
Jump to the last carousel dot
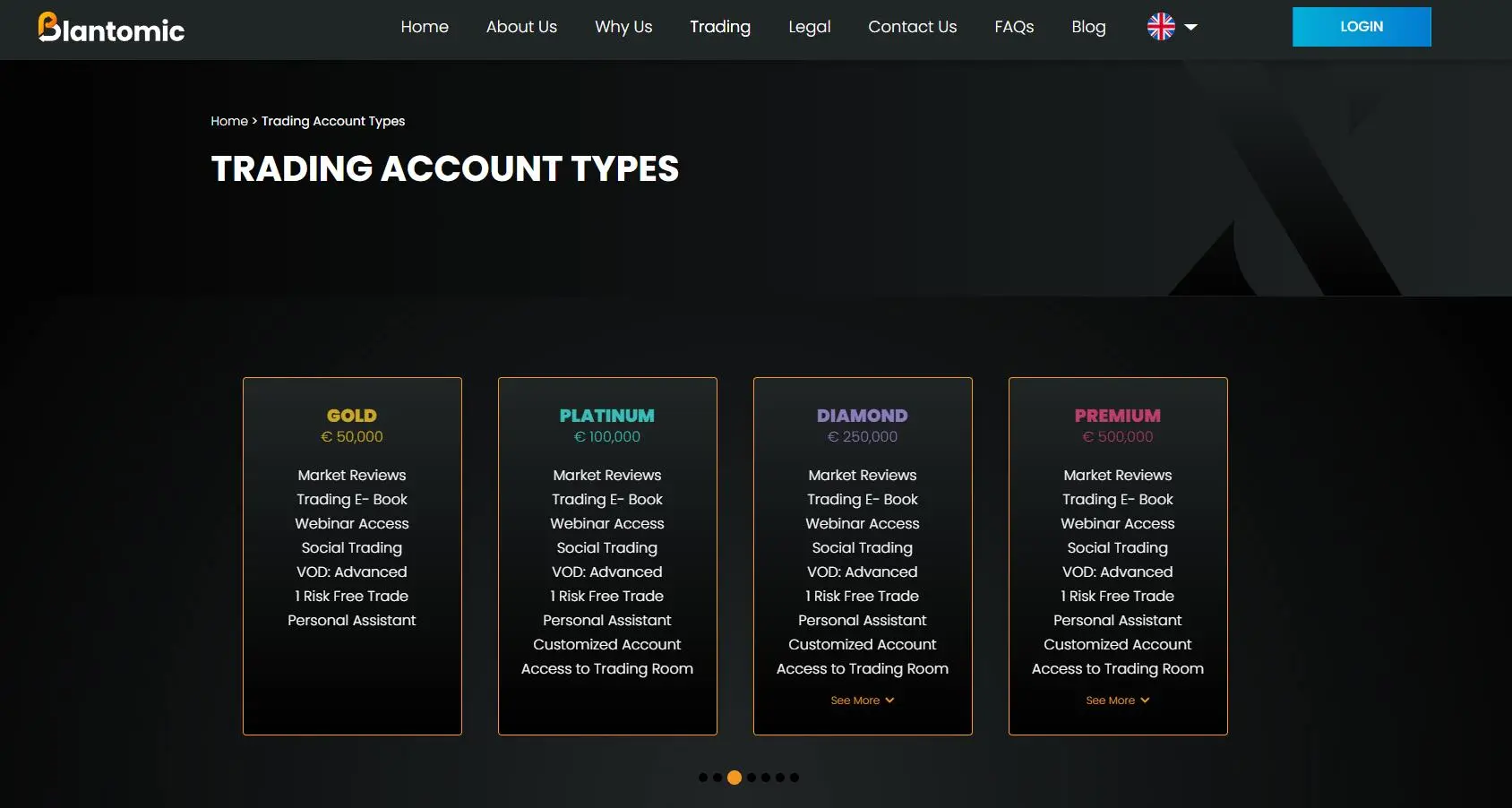point(795,778)
